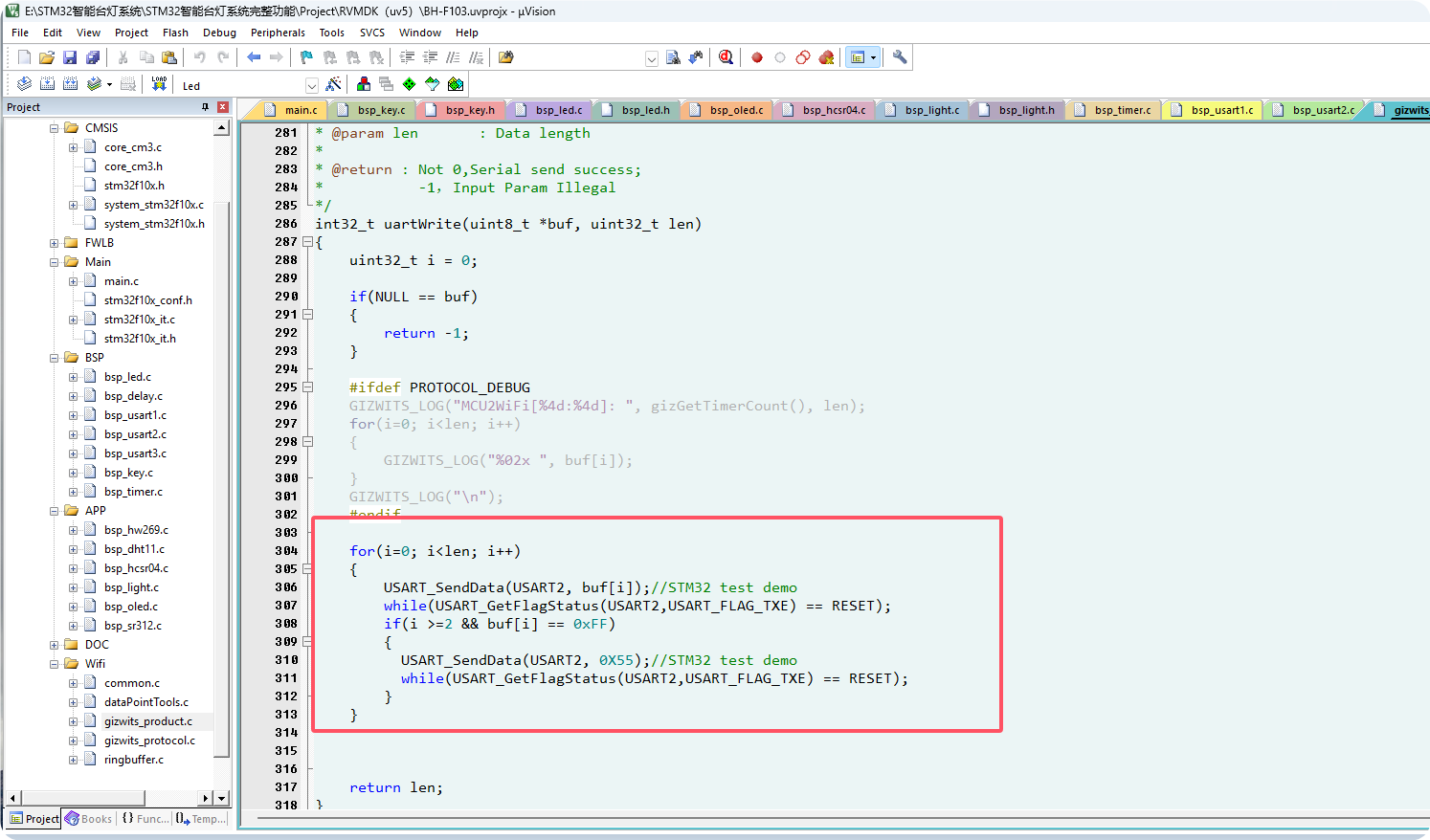Toggle the bookmark flag icon
This screenshot has width=1430, height=840.
pyautogui.click(x=306, y=57)
